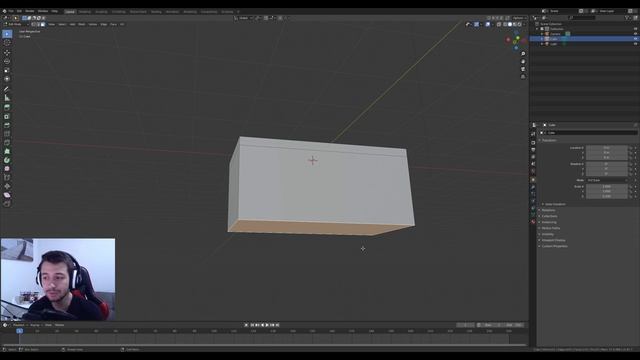The image size is (640, 360).
Task: Expand the Relations panel
Action: [548, 210]
